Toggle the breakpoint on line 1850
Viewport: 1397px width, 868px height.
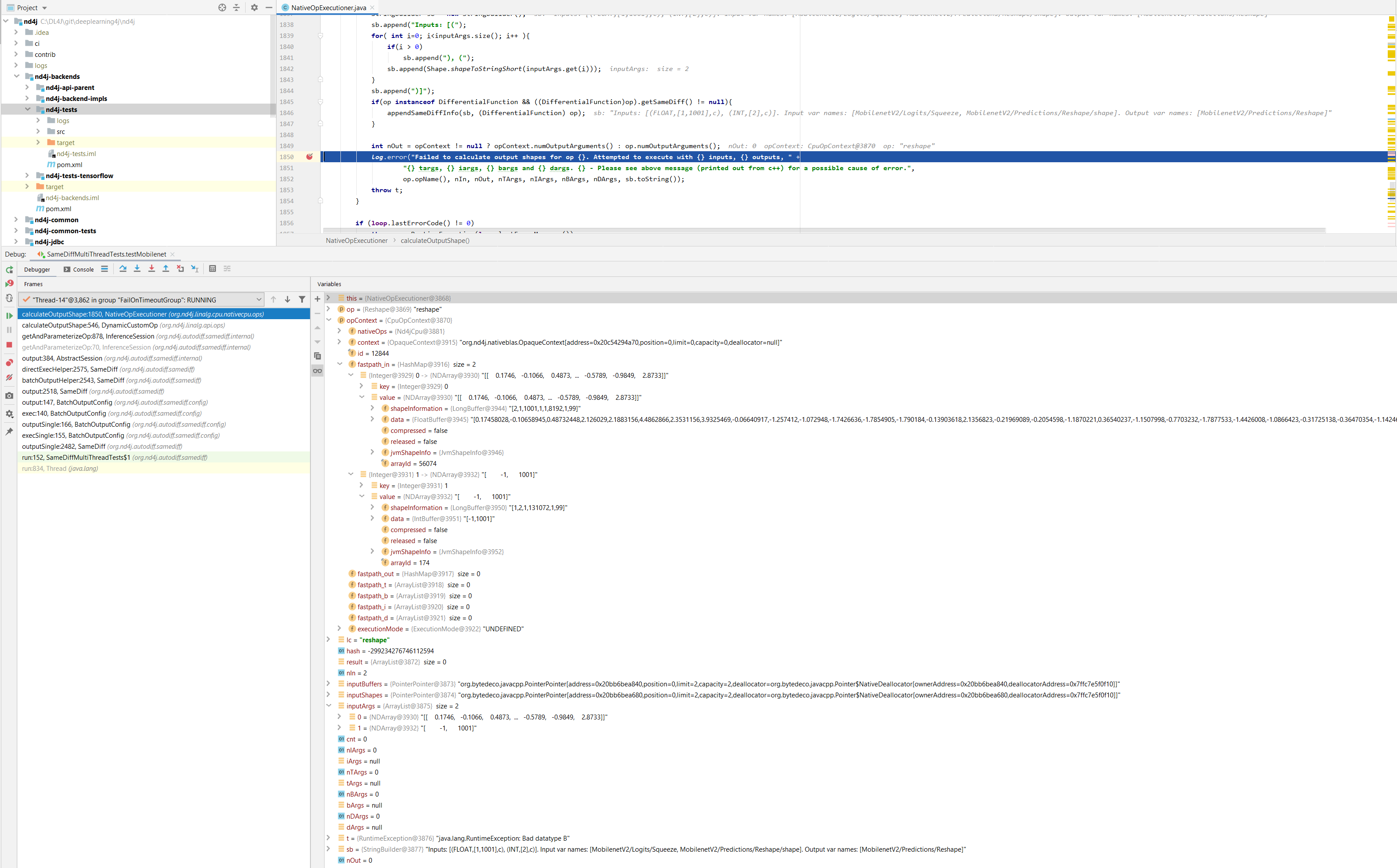point(310,156)
